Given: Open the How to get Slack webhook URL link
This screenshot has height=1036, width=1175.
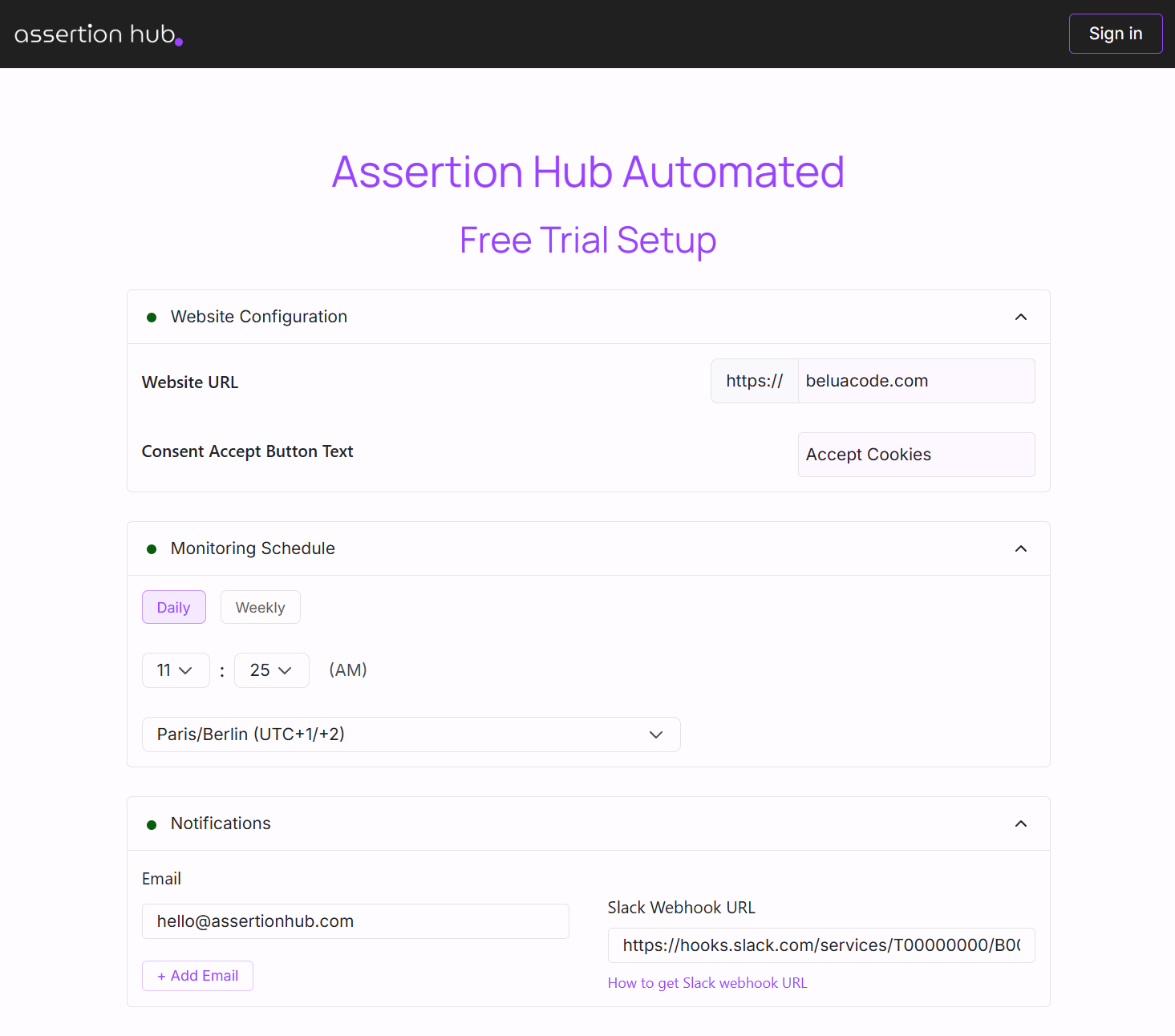Looking at the screenshot, I should pyautogui.click(x=707, y=982).
